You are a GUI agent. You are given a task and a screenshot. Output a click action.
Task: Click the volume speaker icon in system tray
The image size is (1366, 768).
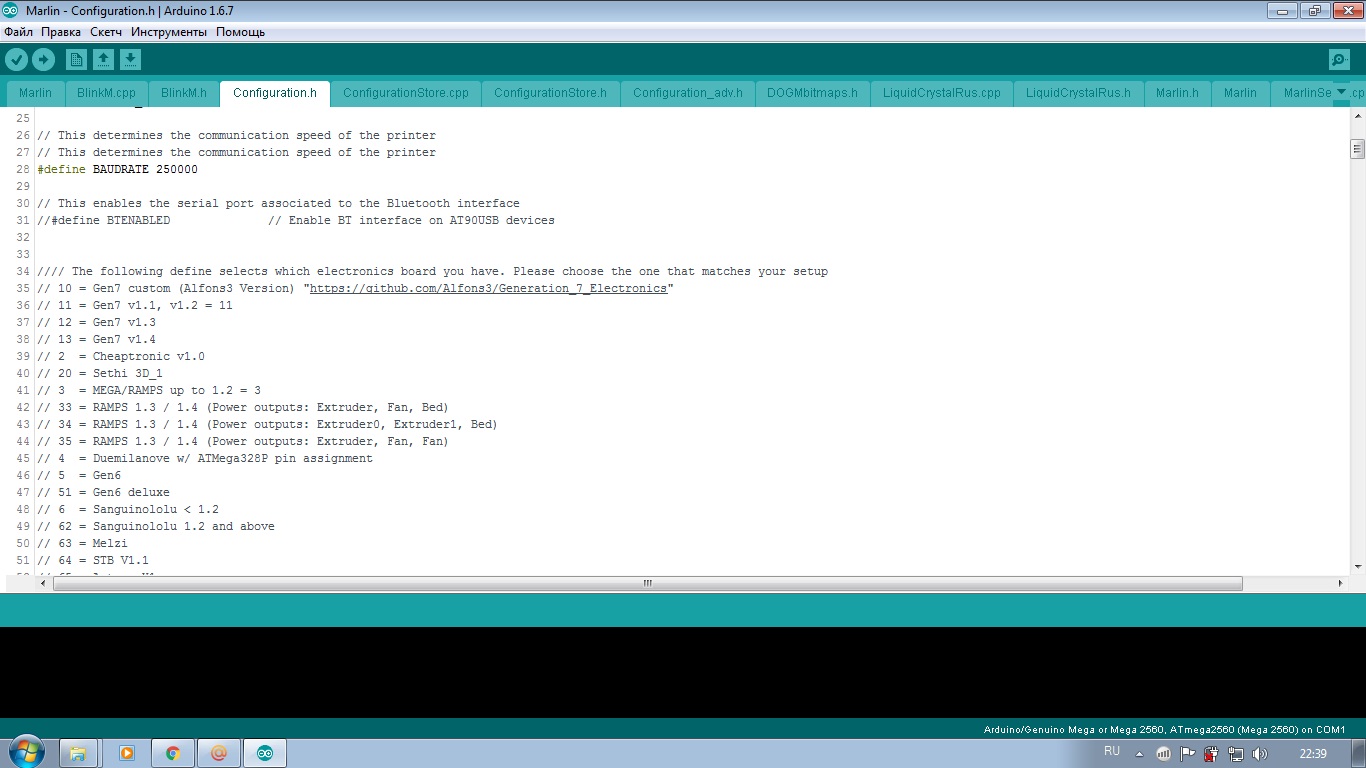1259,753
